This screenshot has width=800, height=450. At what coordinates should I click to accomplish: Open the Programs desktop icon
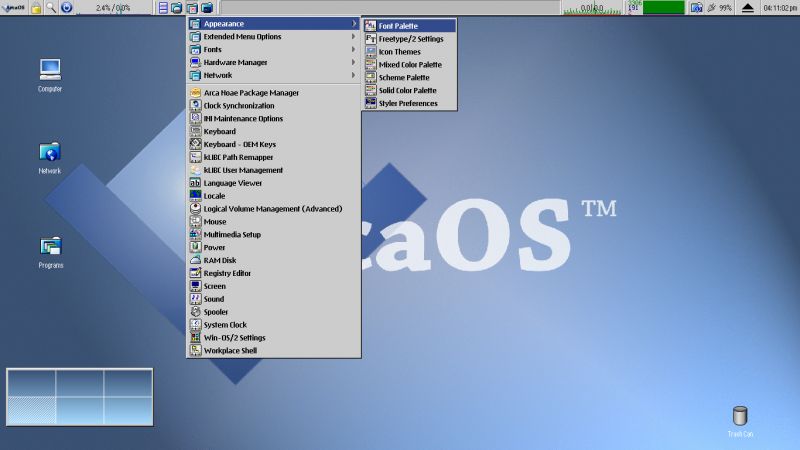[x=51, y=253]
